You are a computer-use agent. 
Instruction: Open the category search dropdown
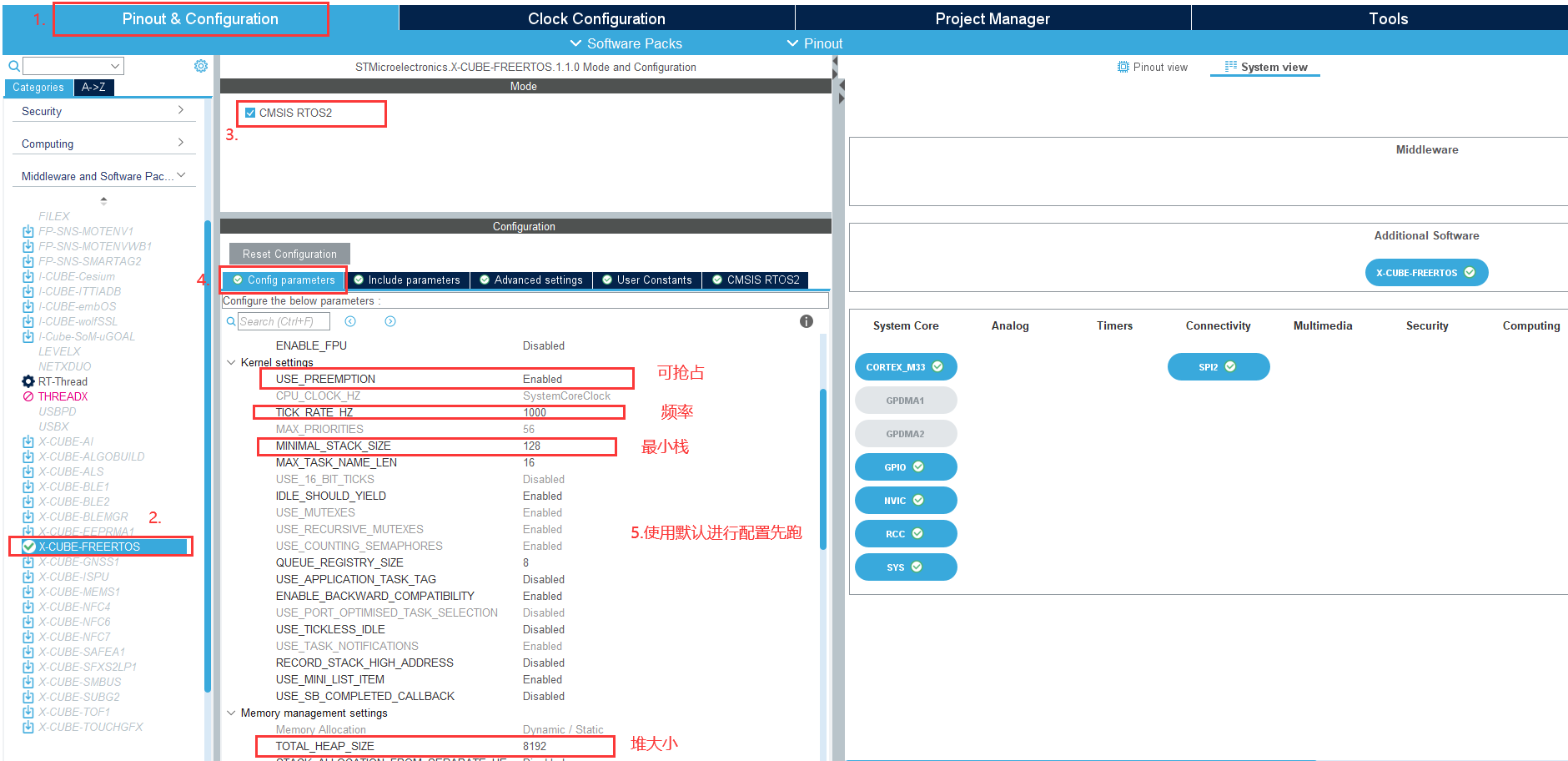115,66
